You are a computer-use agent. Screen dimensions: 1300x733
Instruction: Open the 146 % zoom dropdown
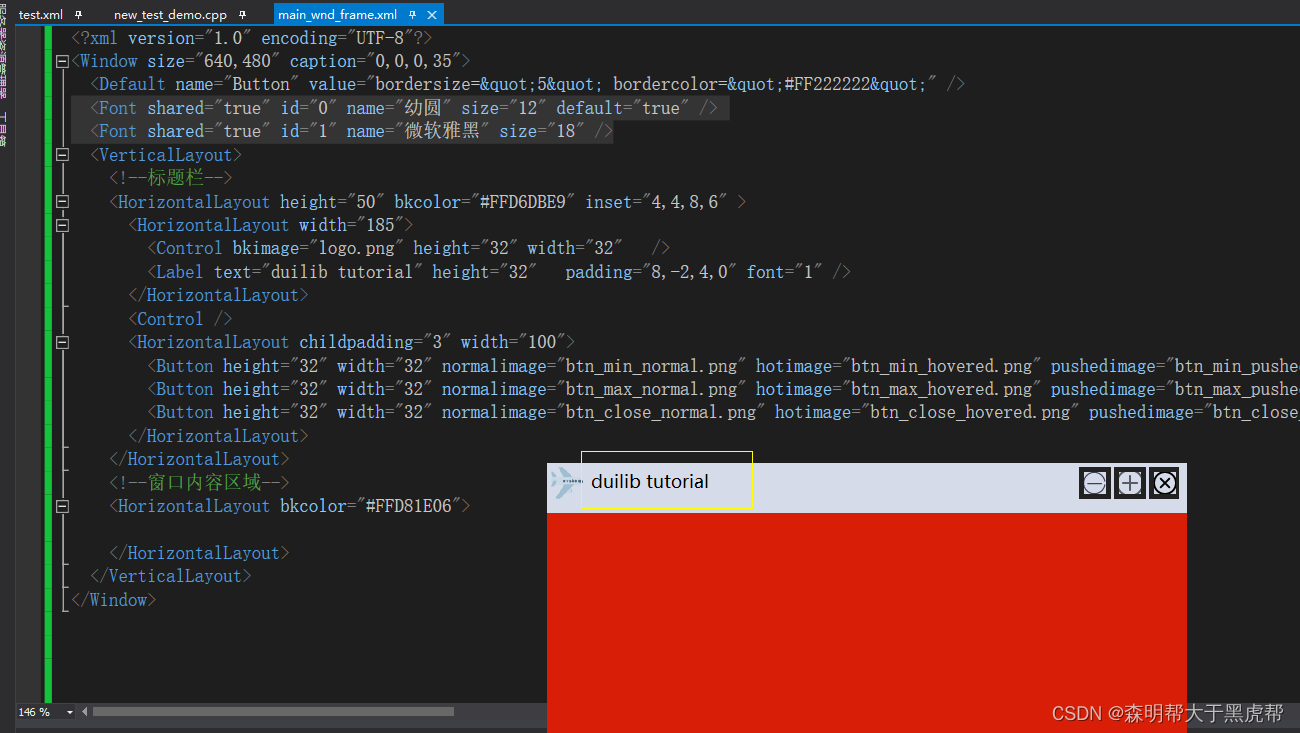[70, 712]
